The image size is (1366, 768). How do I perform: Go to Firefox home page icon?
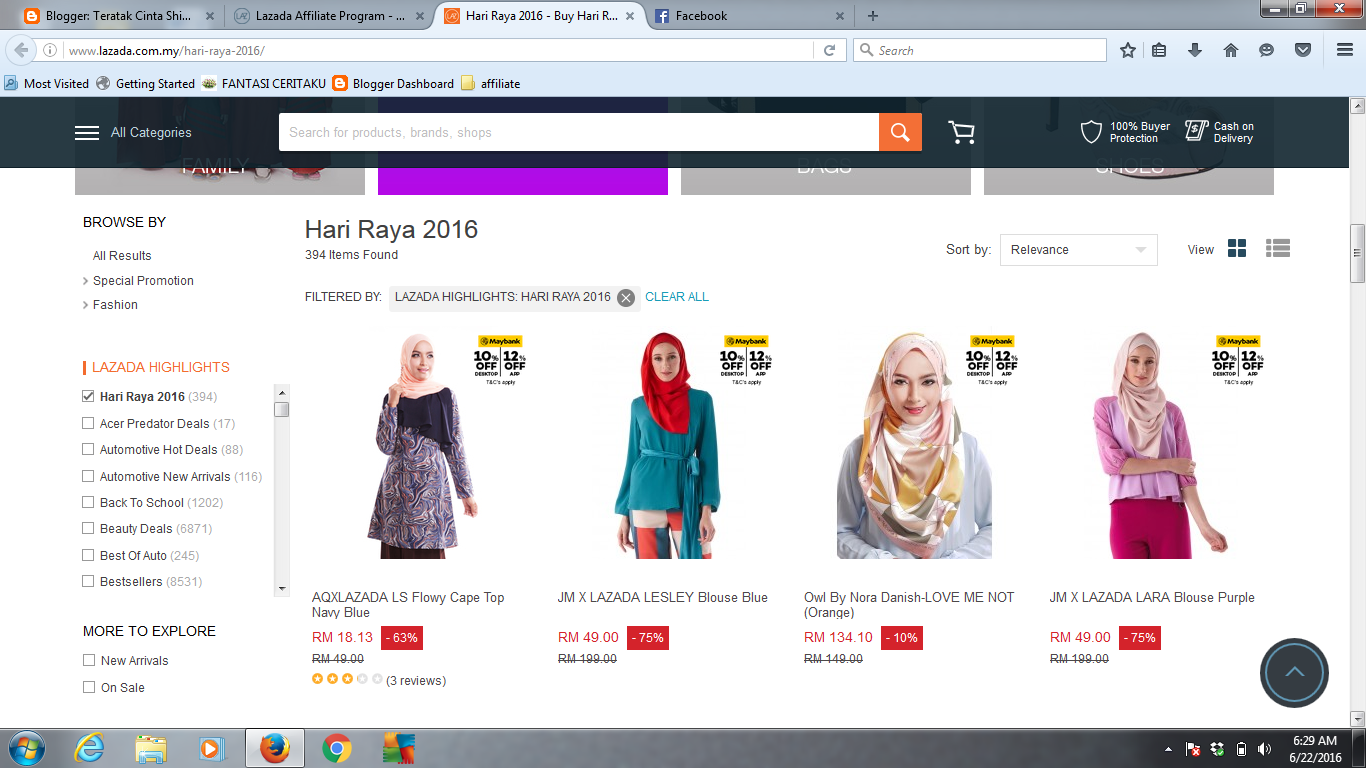pyautogui.click(x=1231, y=50)
